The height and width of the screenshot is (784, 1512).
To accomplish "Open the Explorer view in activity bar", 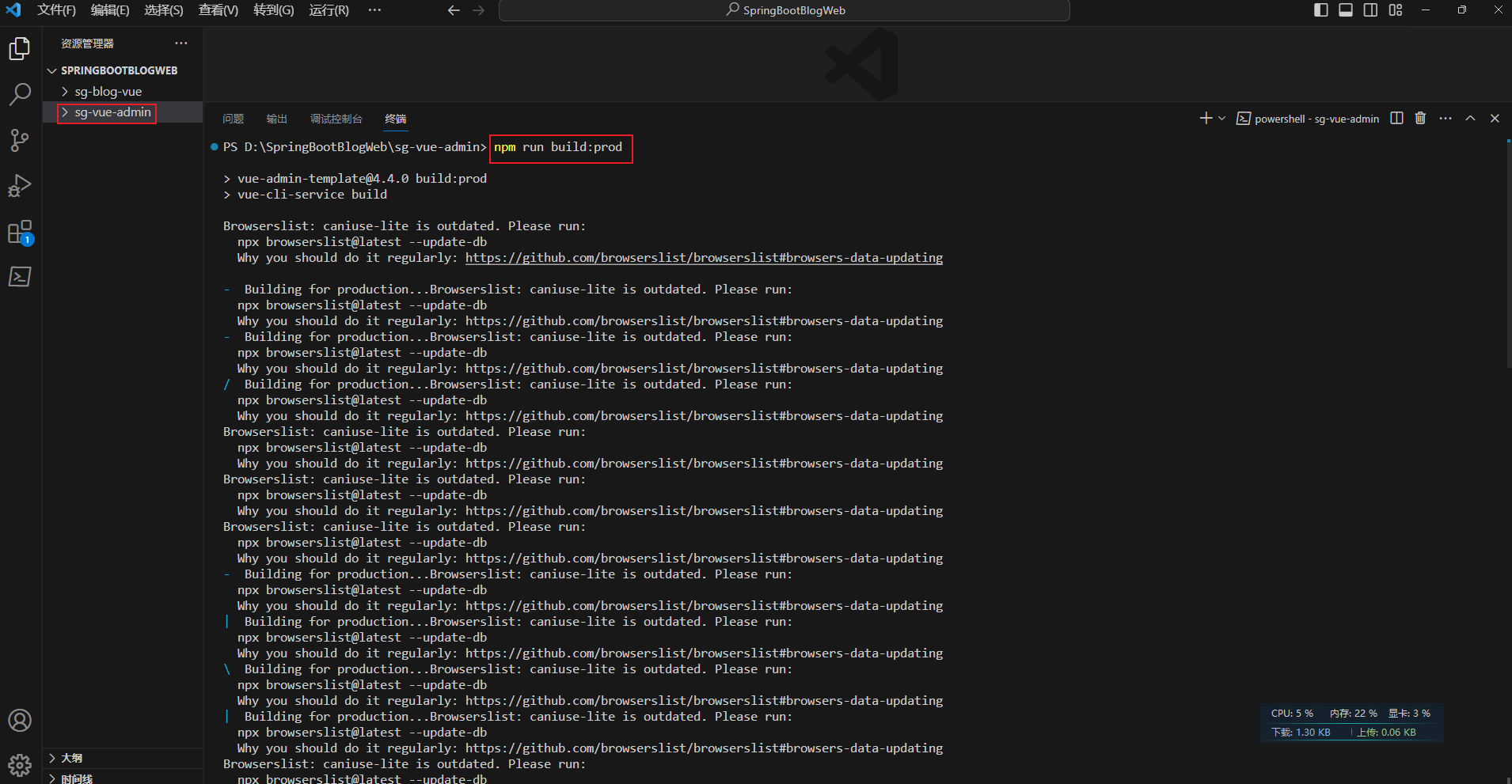I will pos(20,49).
